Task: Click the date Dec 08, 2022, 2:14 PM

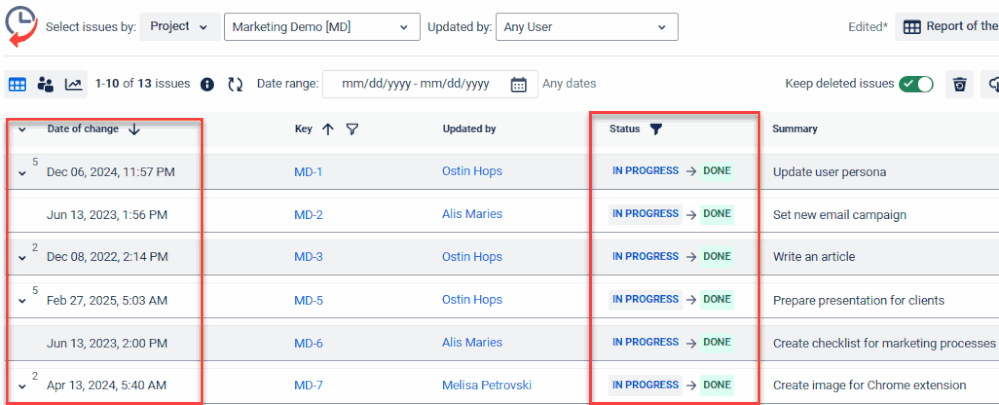Action: point(108,257)
